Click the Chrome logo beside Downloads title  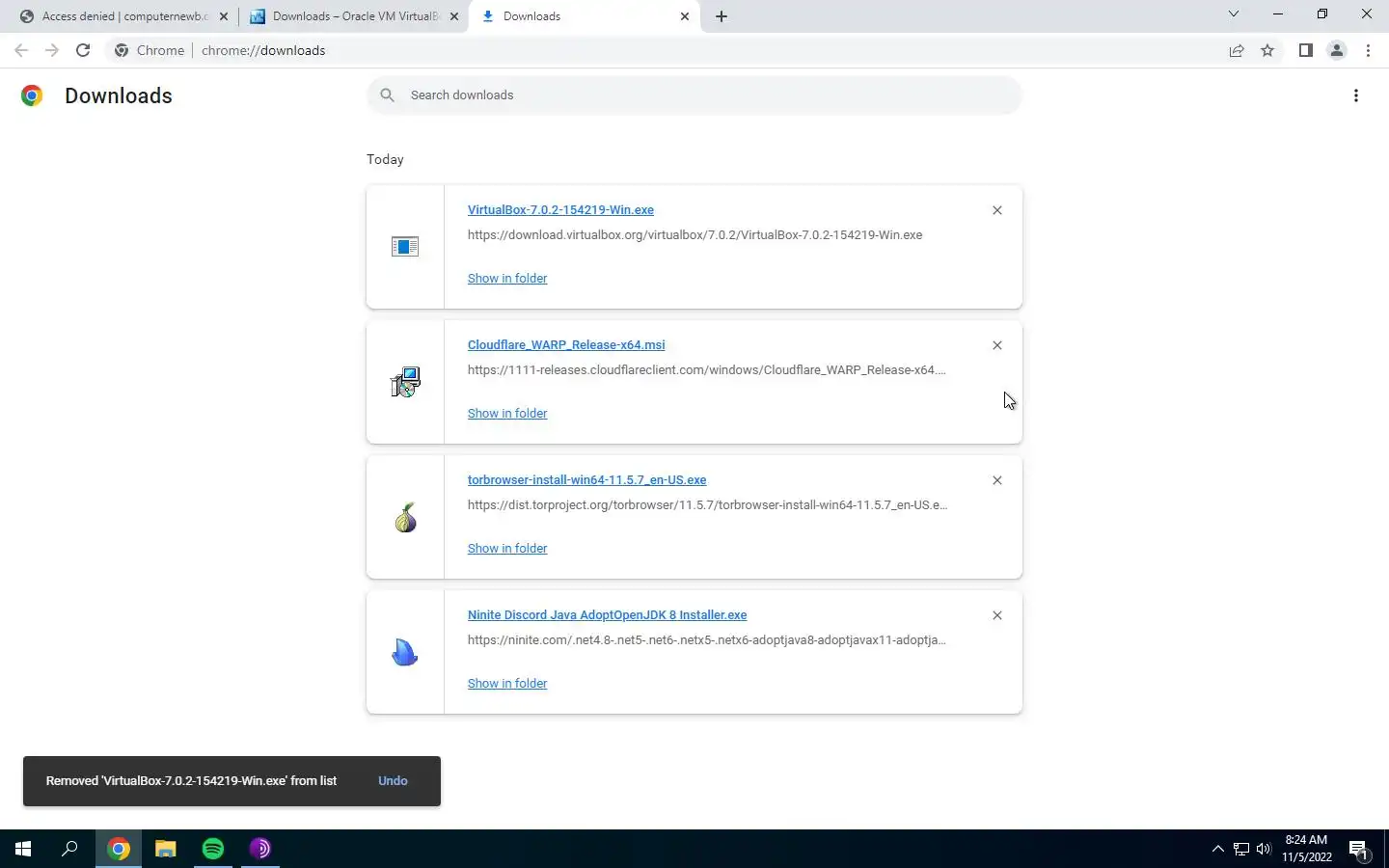32,95
